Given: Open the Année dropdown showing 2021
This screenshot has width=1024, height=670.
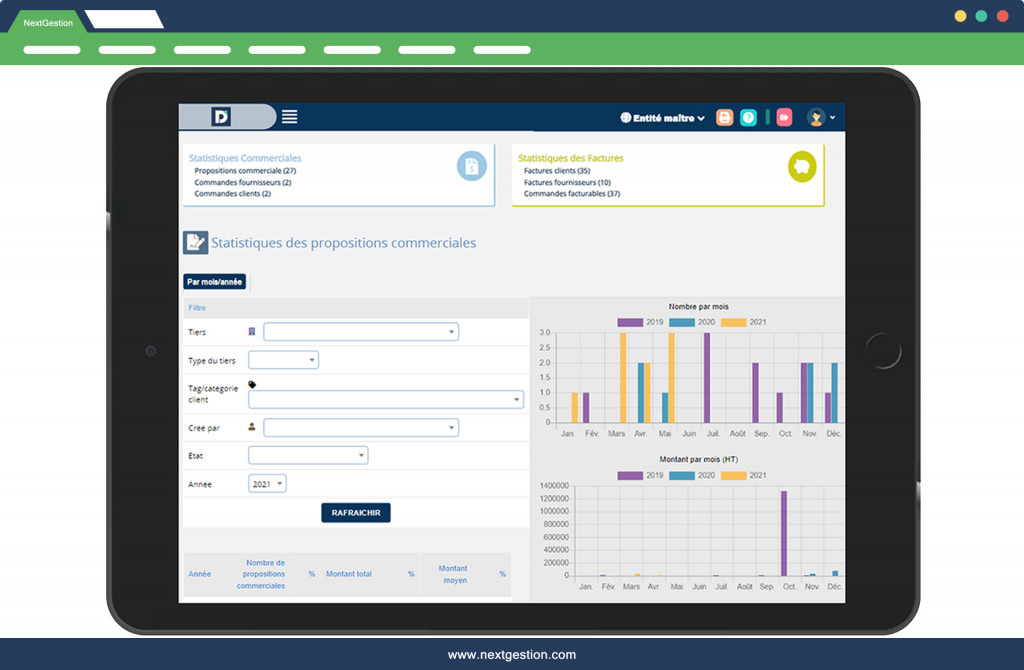Looking at the screenshot, I should tap(267, 484).
